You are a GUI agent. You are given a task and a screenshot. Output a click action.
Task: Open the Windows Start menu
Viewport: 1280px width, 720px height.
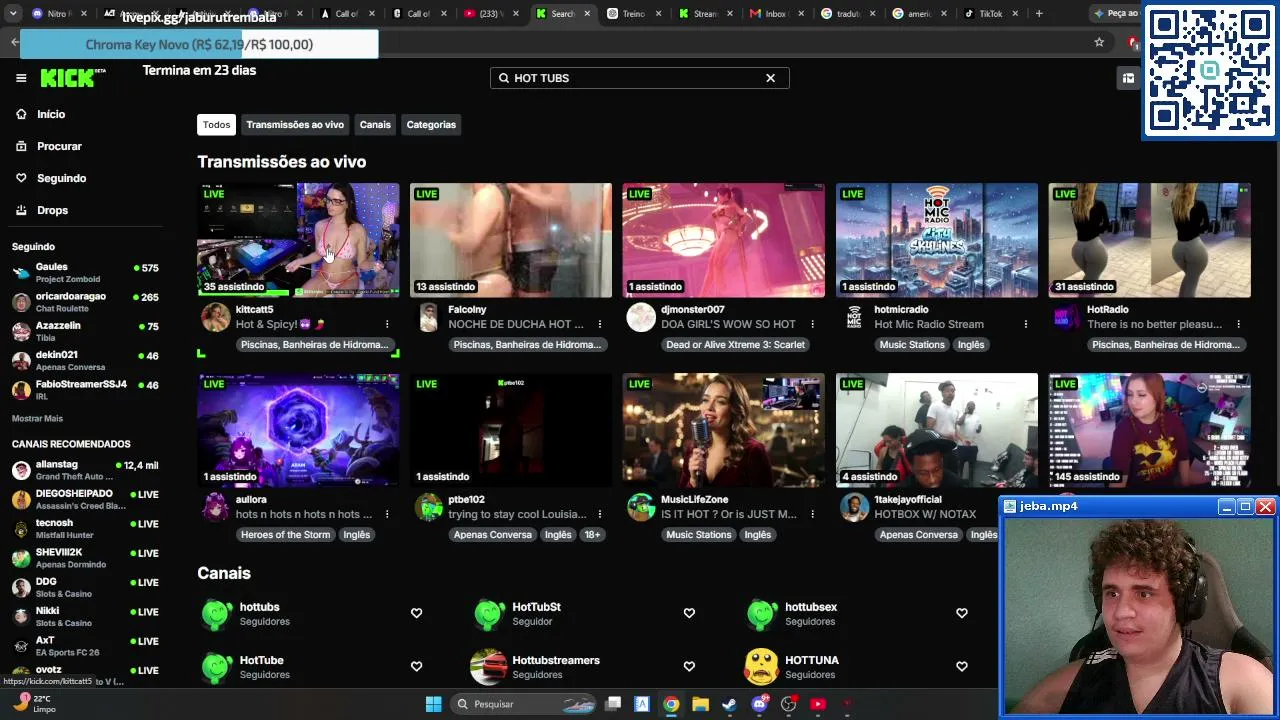tap(433, 704)
